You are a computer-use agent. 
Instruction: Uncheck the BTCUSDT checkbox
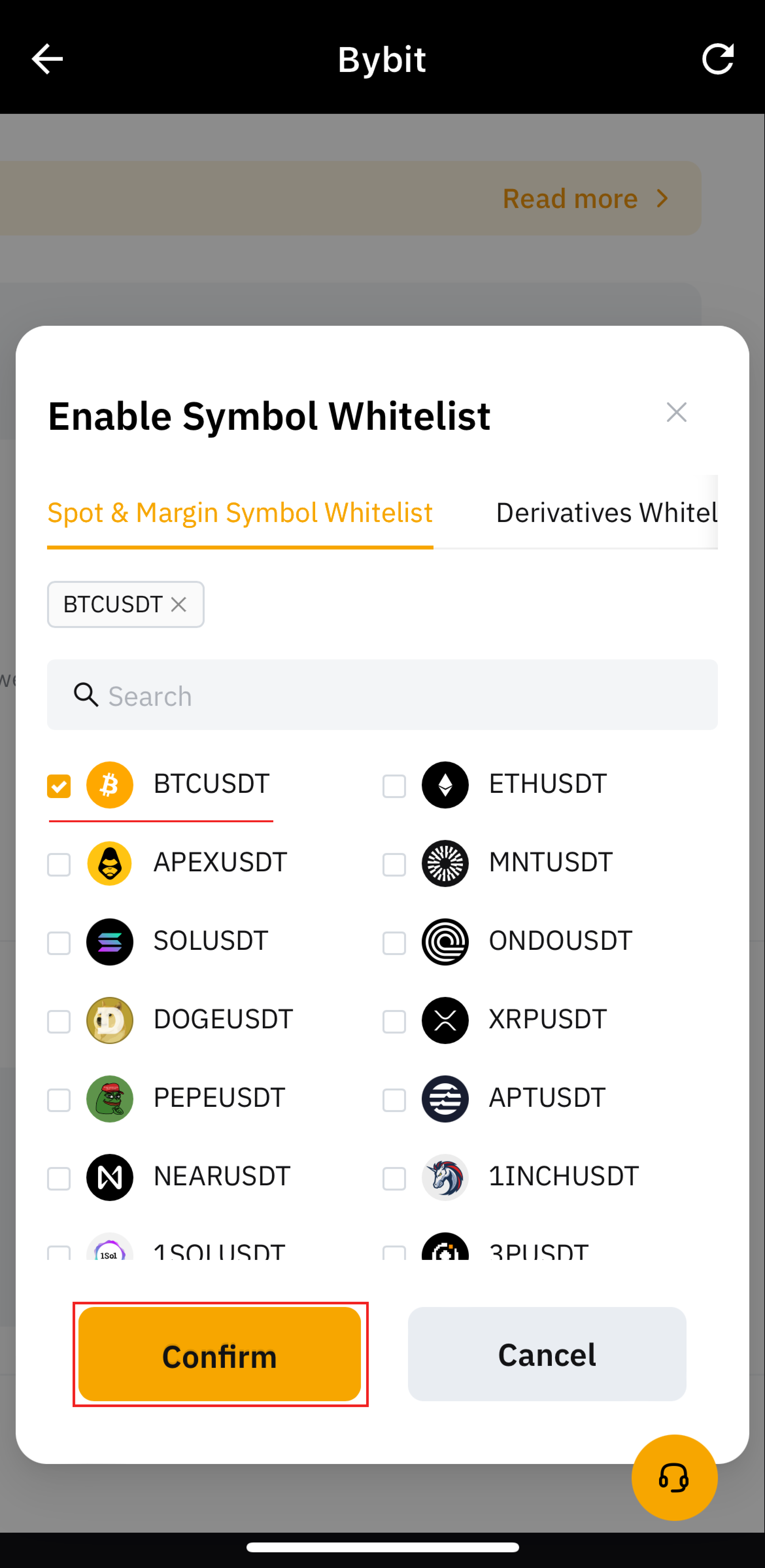pos(59,786)
